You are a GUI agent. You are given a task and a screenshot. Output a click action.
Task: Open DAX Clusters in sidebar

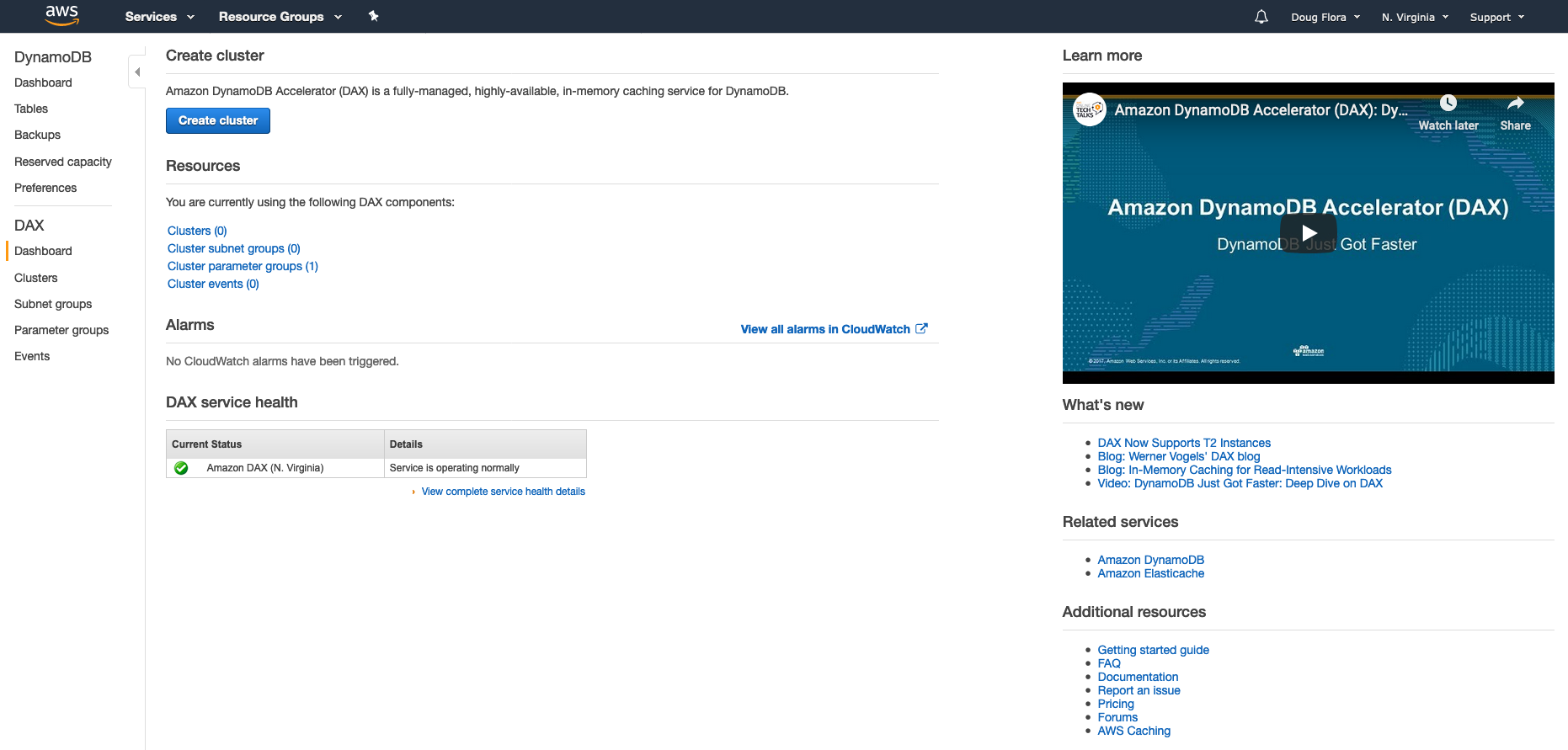pyautogui.click(x=36, y=278)
